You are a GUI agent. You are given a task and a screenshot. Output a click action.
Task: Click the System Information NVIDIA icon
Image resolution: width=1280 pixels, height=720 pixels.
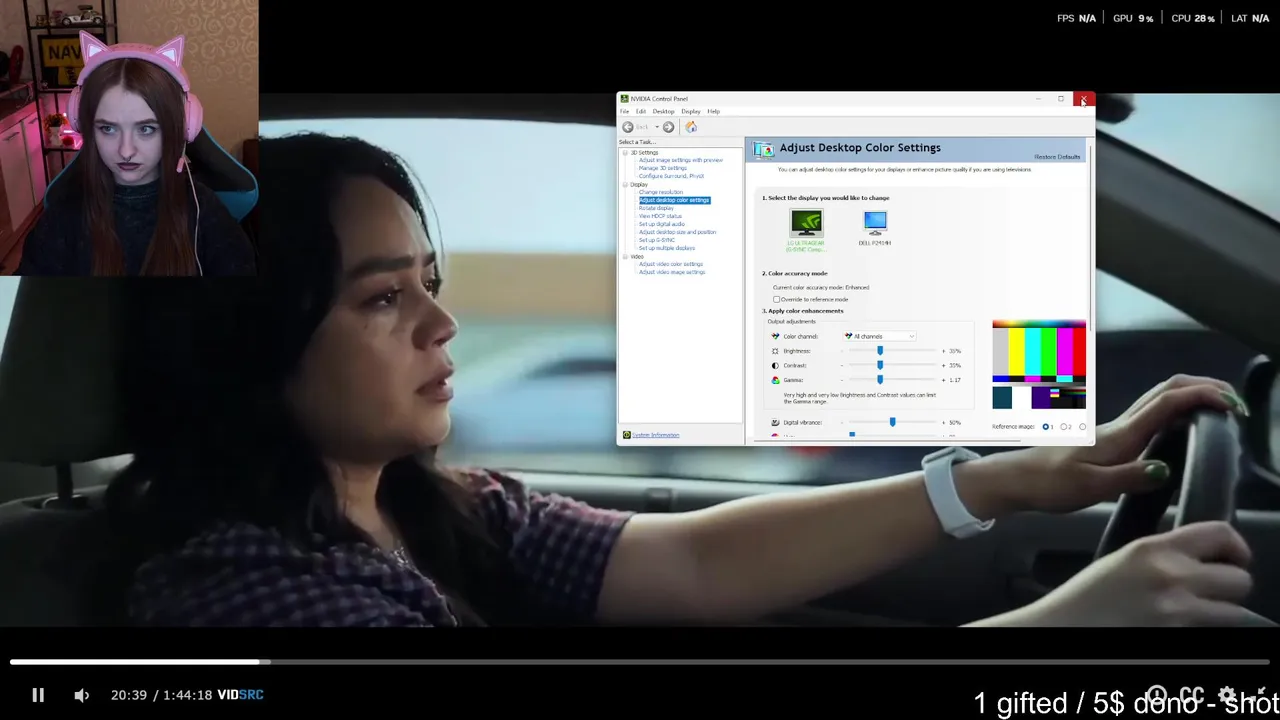(x=627, y=435)
